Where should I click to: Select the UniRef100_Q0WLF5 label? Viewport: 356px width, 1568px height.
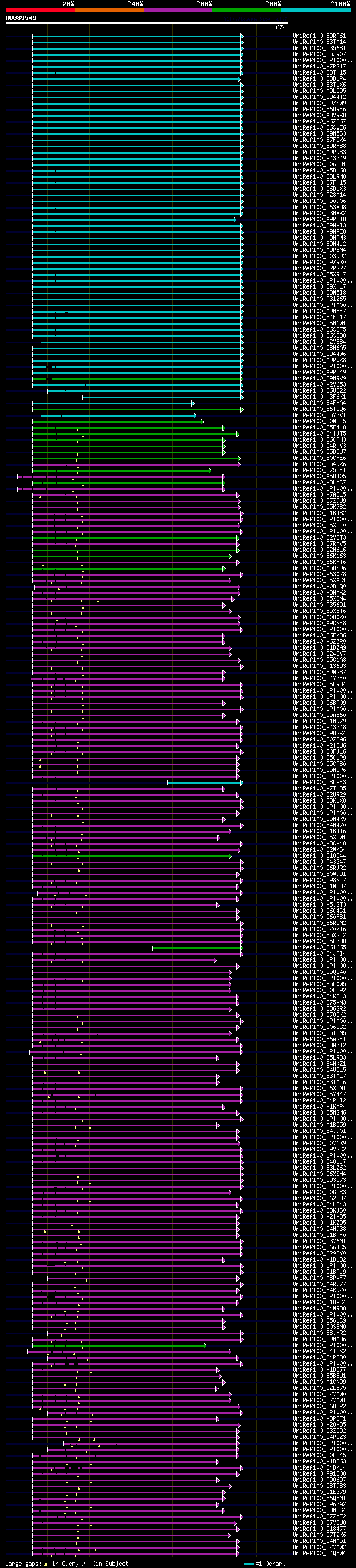tap(319, 421)
